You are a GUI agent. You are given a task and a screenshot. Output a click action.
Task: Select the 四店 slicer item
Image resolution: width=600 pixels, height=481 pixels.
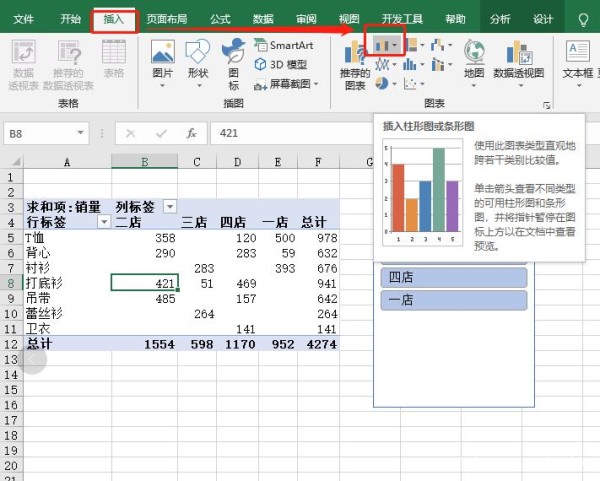click(x=454, y=277)
